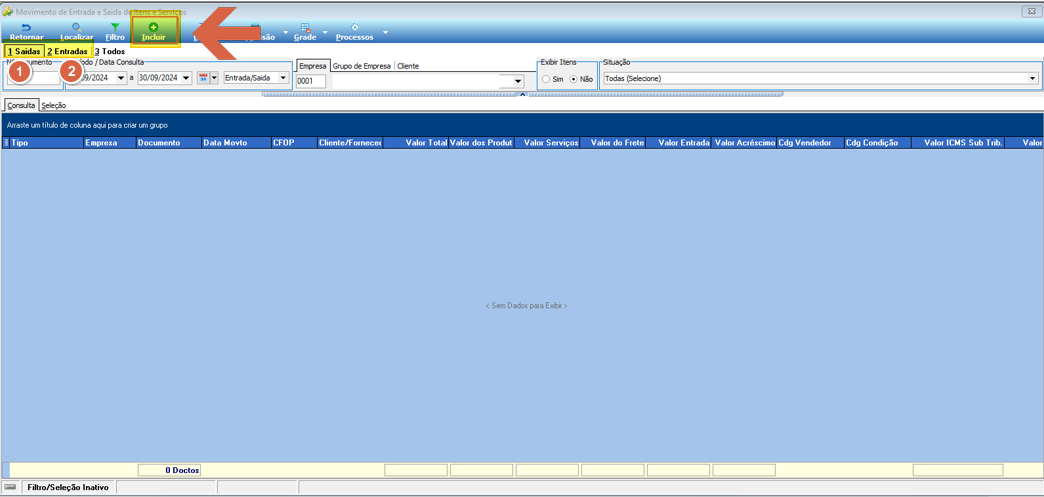1044x497 pixels.
Task: Select the Sim radio for Exibir Itens
Action: (x=547, y=79)
